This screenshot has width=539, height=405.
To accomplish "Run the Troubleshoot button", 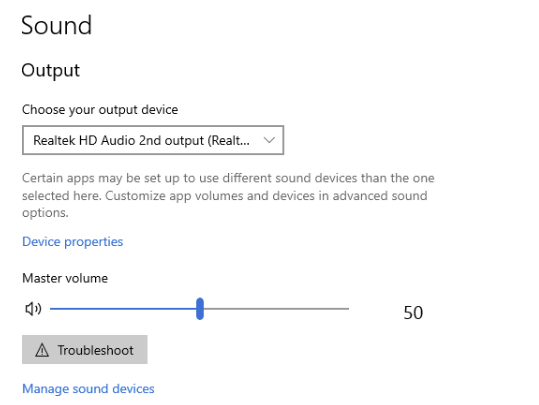I will click(85, 350).
